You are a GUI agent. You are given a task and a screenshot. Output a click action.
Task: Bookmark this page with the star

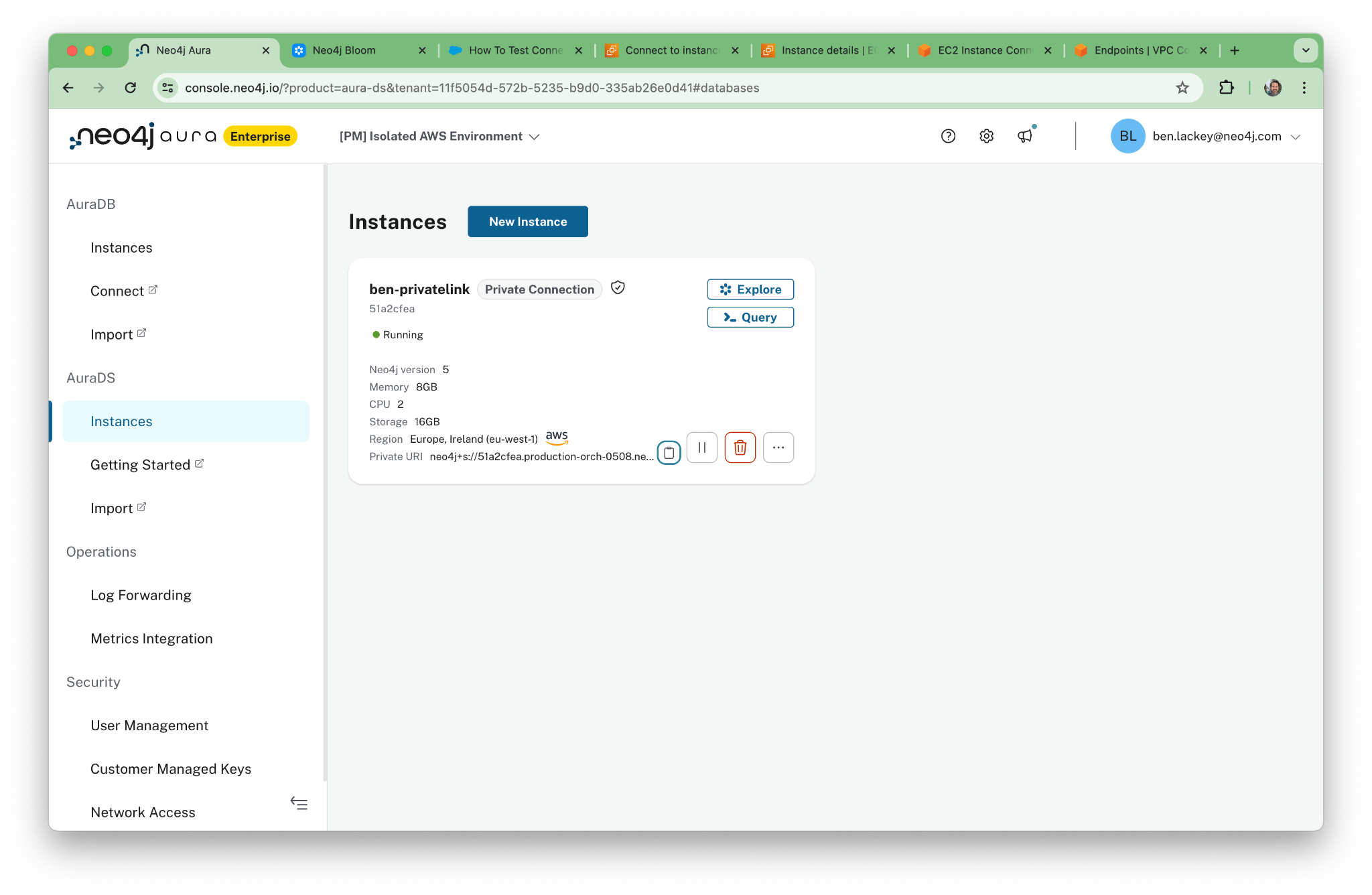(1182, 88)
